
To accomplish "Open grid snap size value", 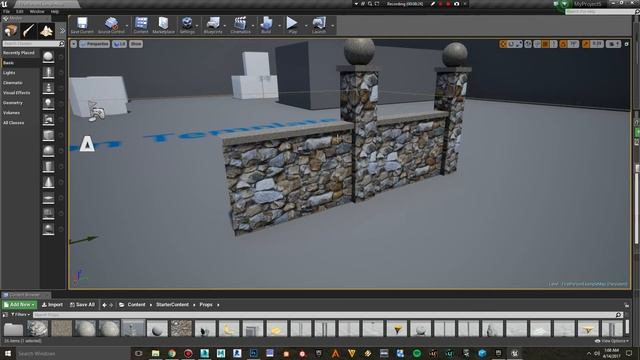I will click(x=553, y=44).
